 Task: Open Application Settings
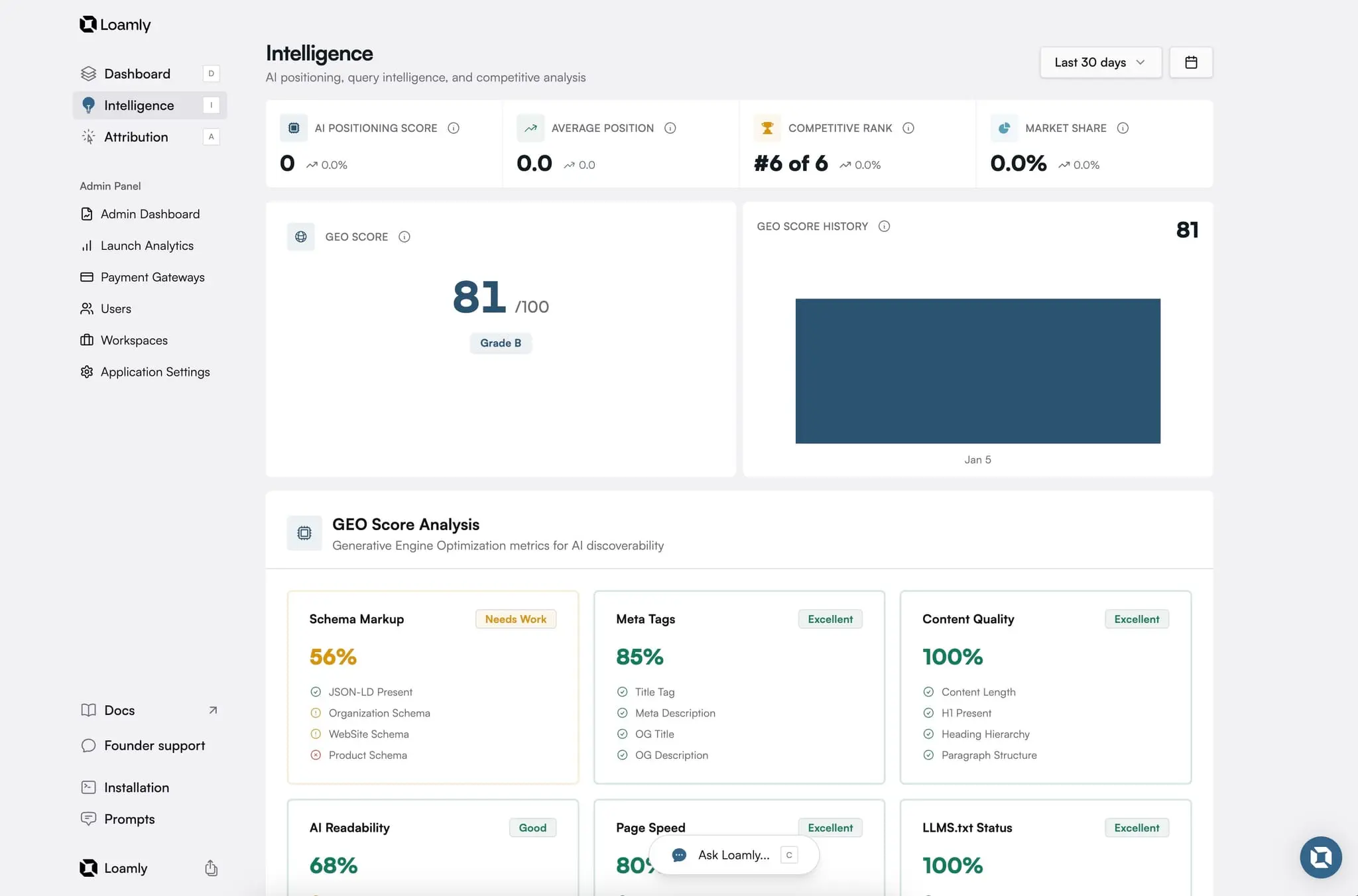tap(145, 372)
